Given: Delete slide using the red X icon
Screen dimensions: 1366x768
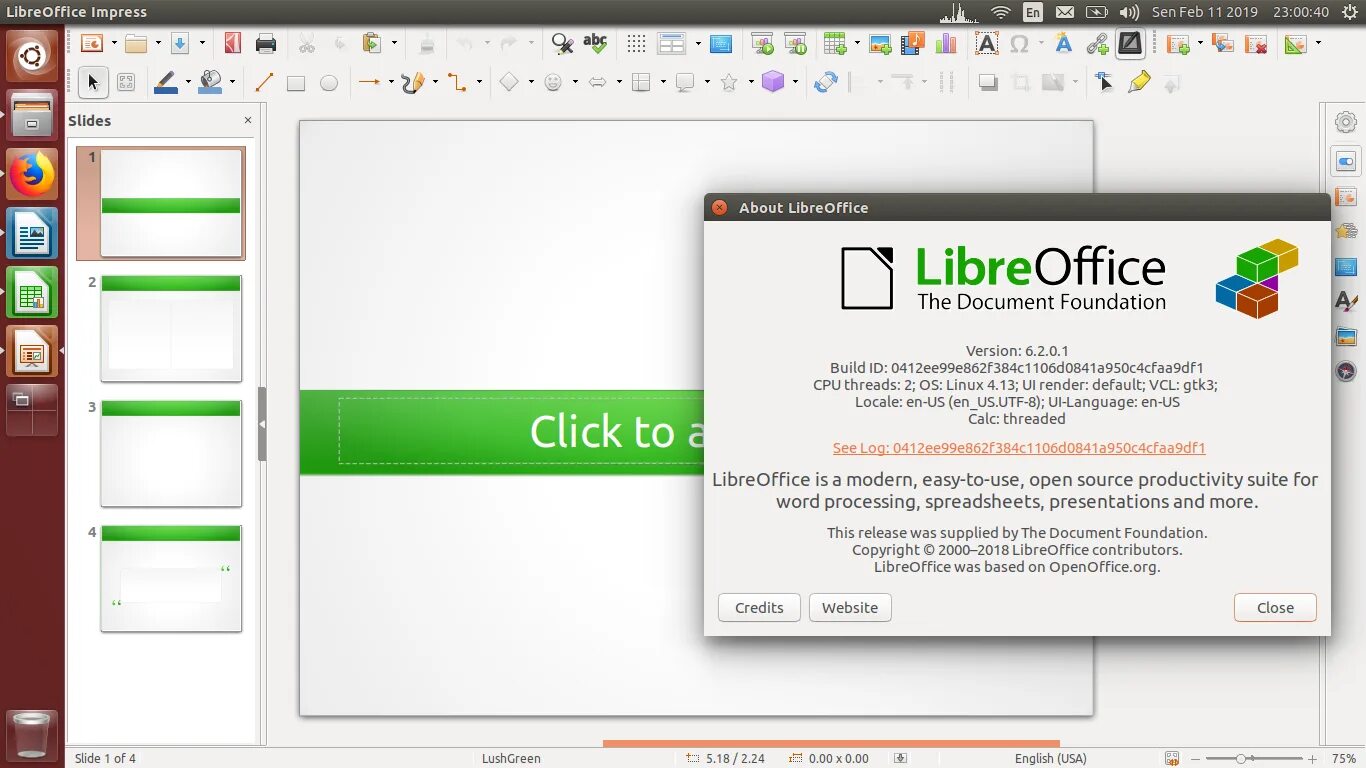Looking at the screenshot, I should (x=1256, y=43).
